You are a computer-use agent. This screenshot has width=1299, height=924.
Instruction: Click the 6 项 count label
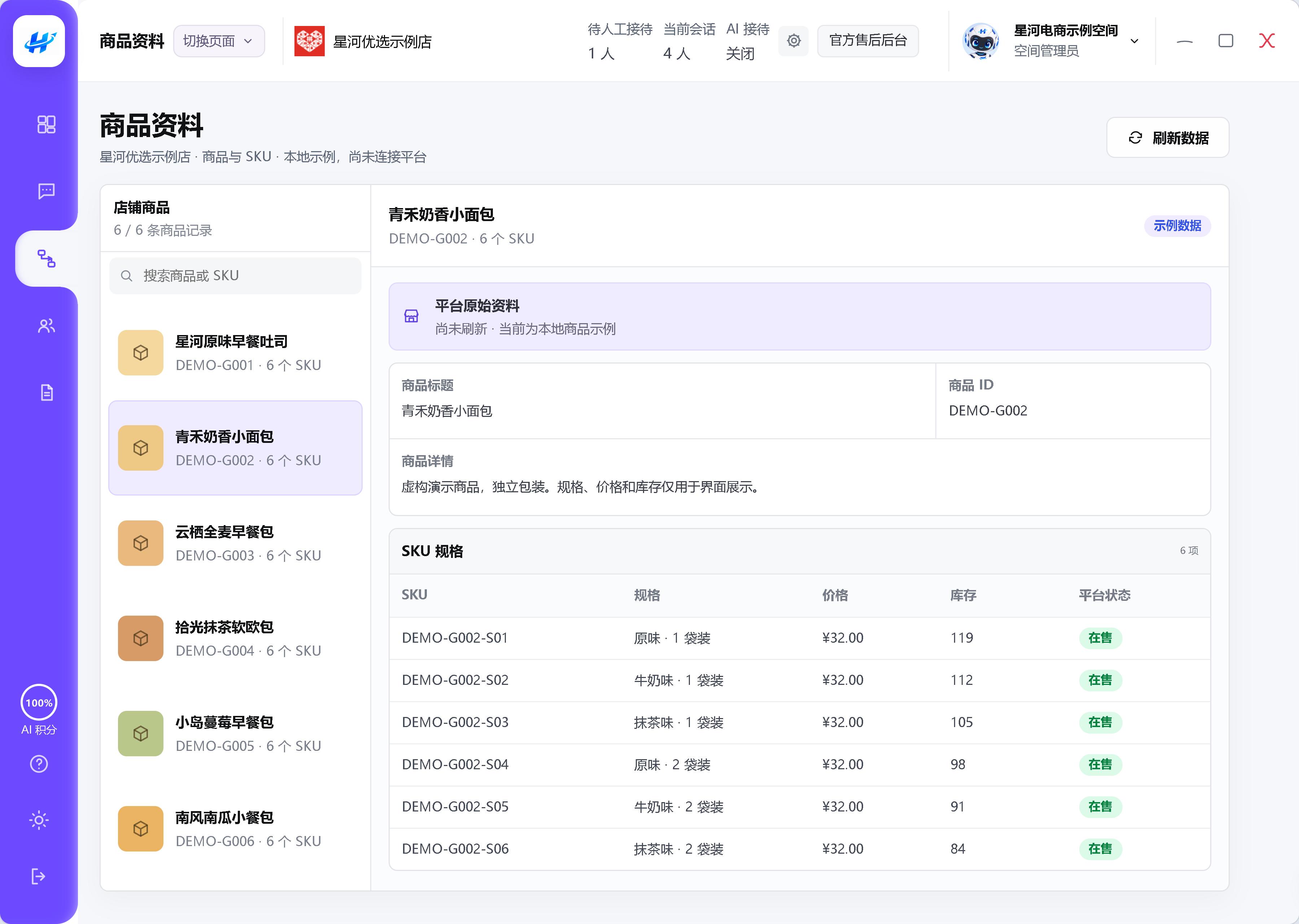coord(1189,550)
